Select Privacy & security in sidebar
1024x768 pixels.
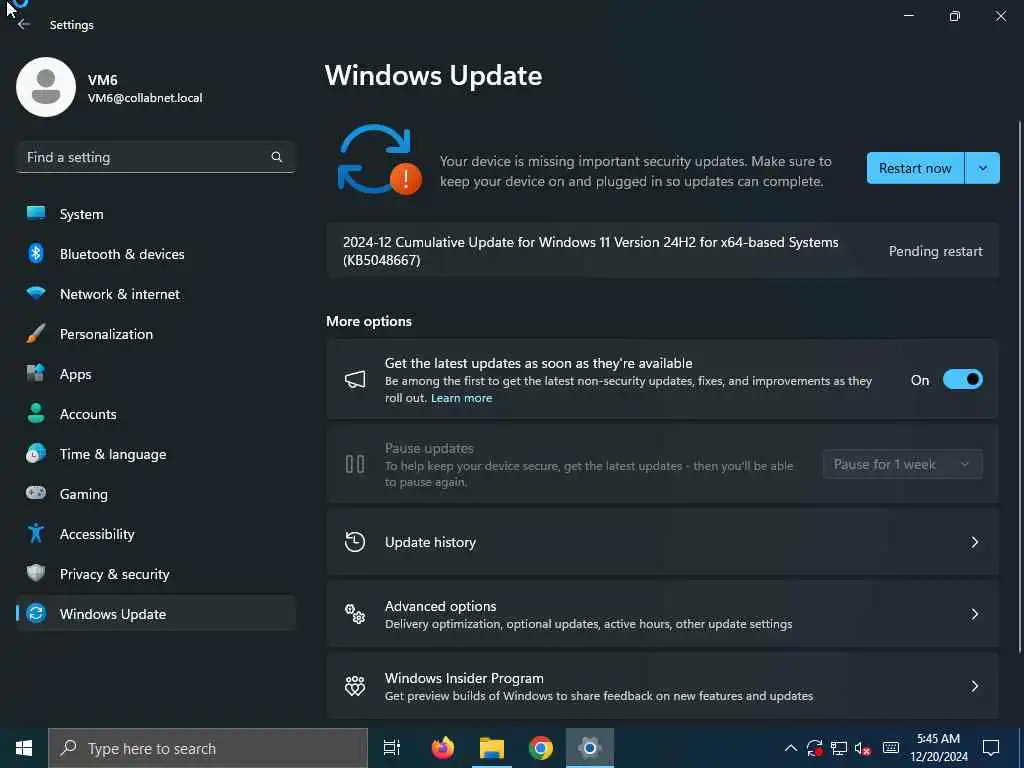tap(156, 573)
